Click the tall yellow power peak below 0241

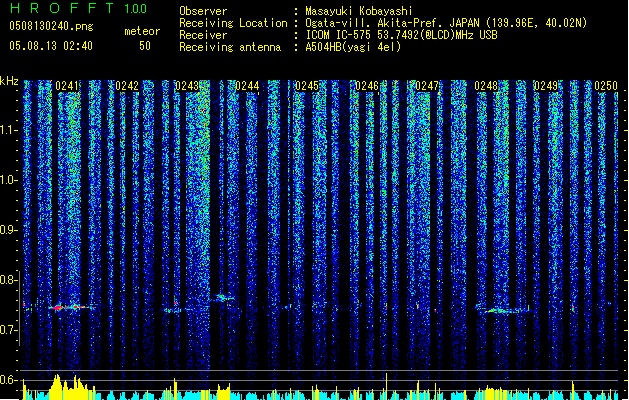coord(57,387)
